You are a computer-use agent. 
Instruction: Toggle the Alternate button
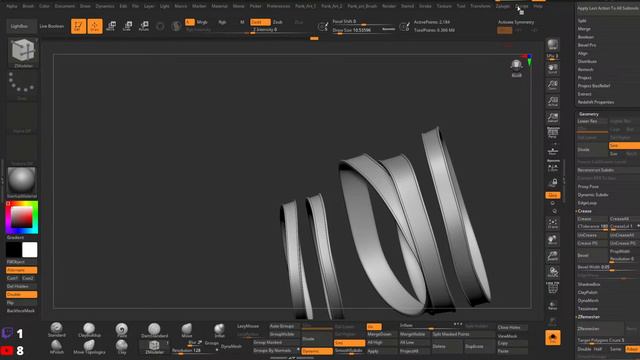tap(22, 270)
